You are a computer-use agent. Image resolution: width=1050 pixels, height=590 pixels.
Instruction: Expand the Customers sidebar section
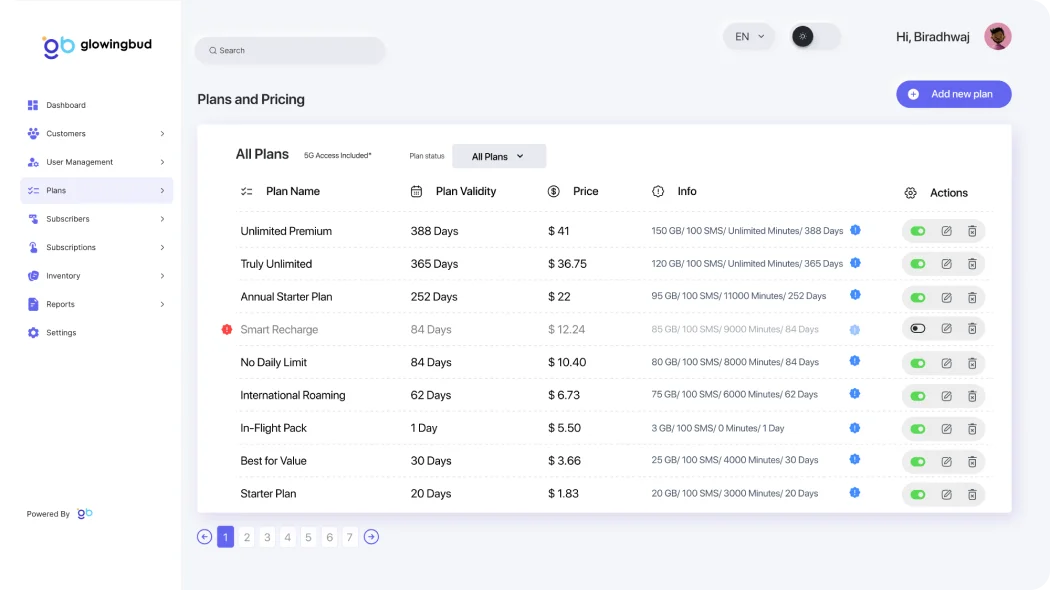[x=96, y=133]
